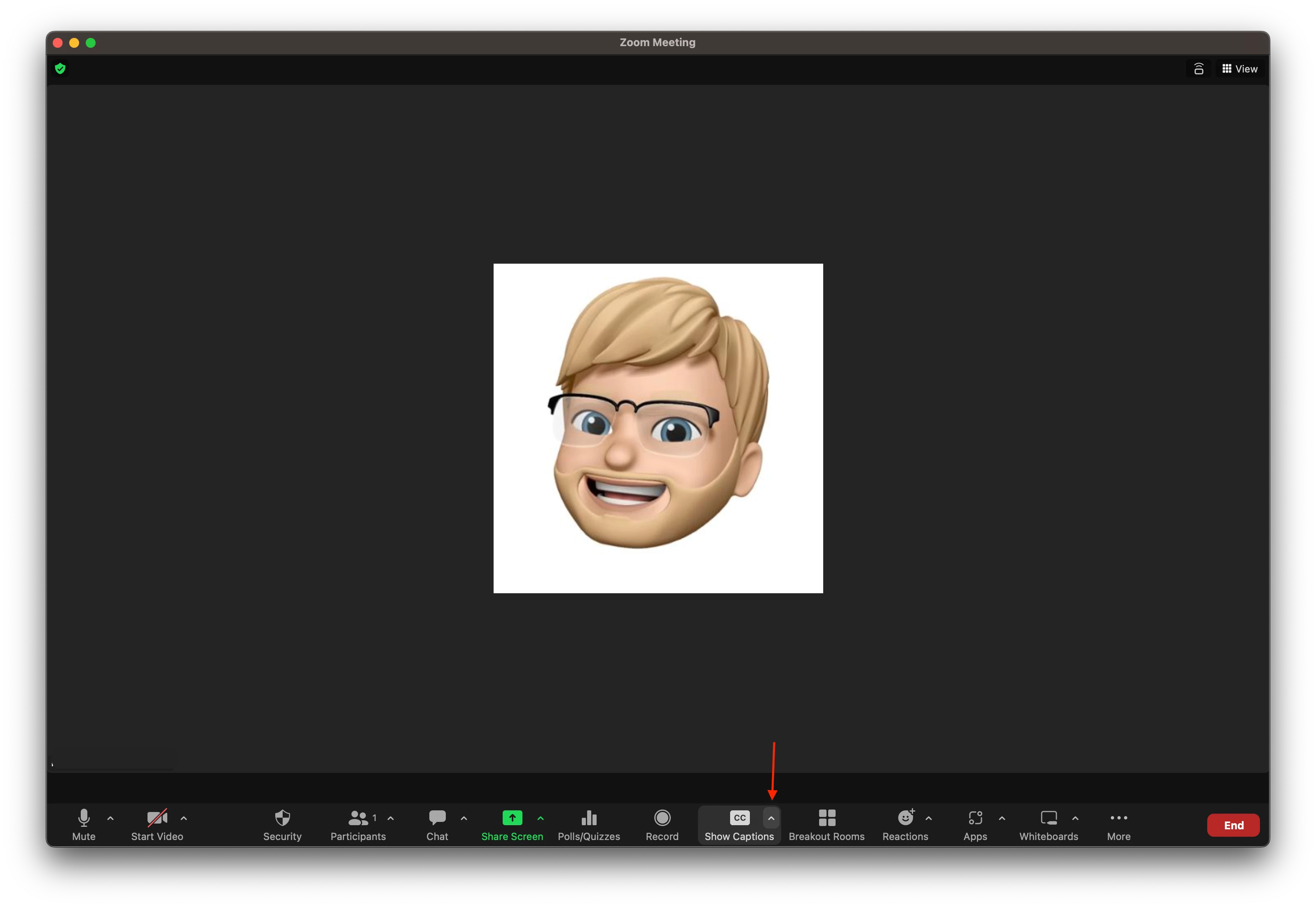Click the red End button
Viewport: 1316px width, 908px height.
point(1233,825)
